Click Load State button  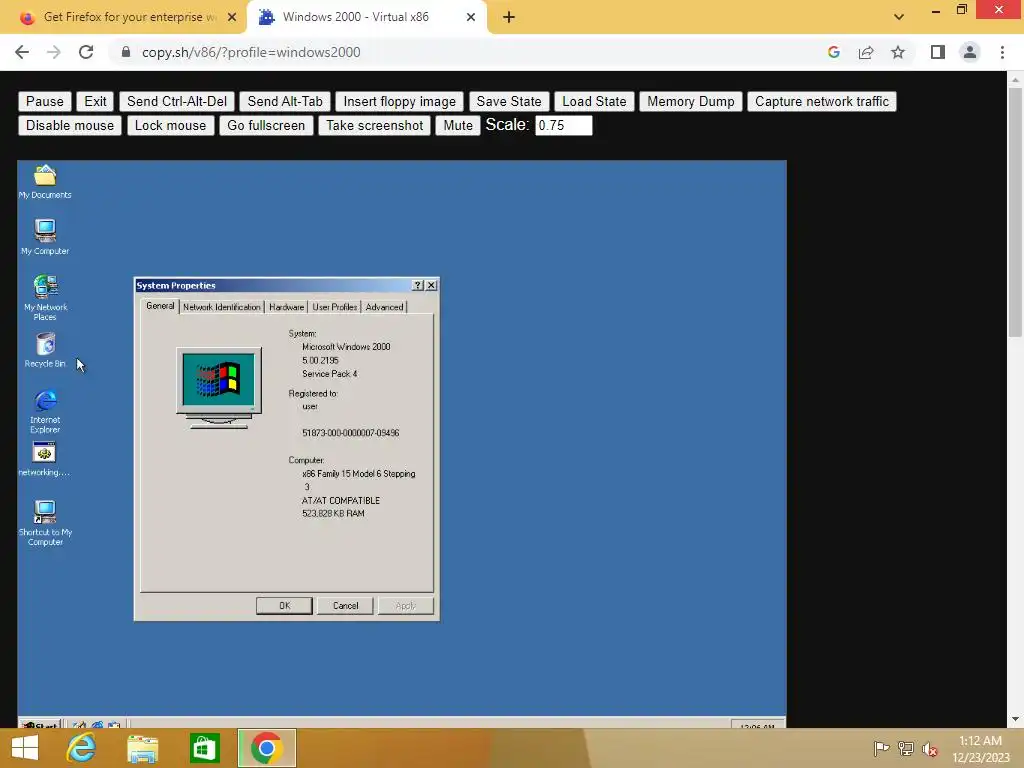pyautogui.click(x=594, y=101)
